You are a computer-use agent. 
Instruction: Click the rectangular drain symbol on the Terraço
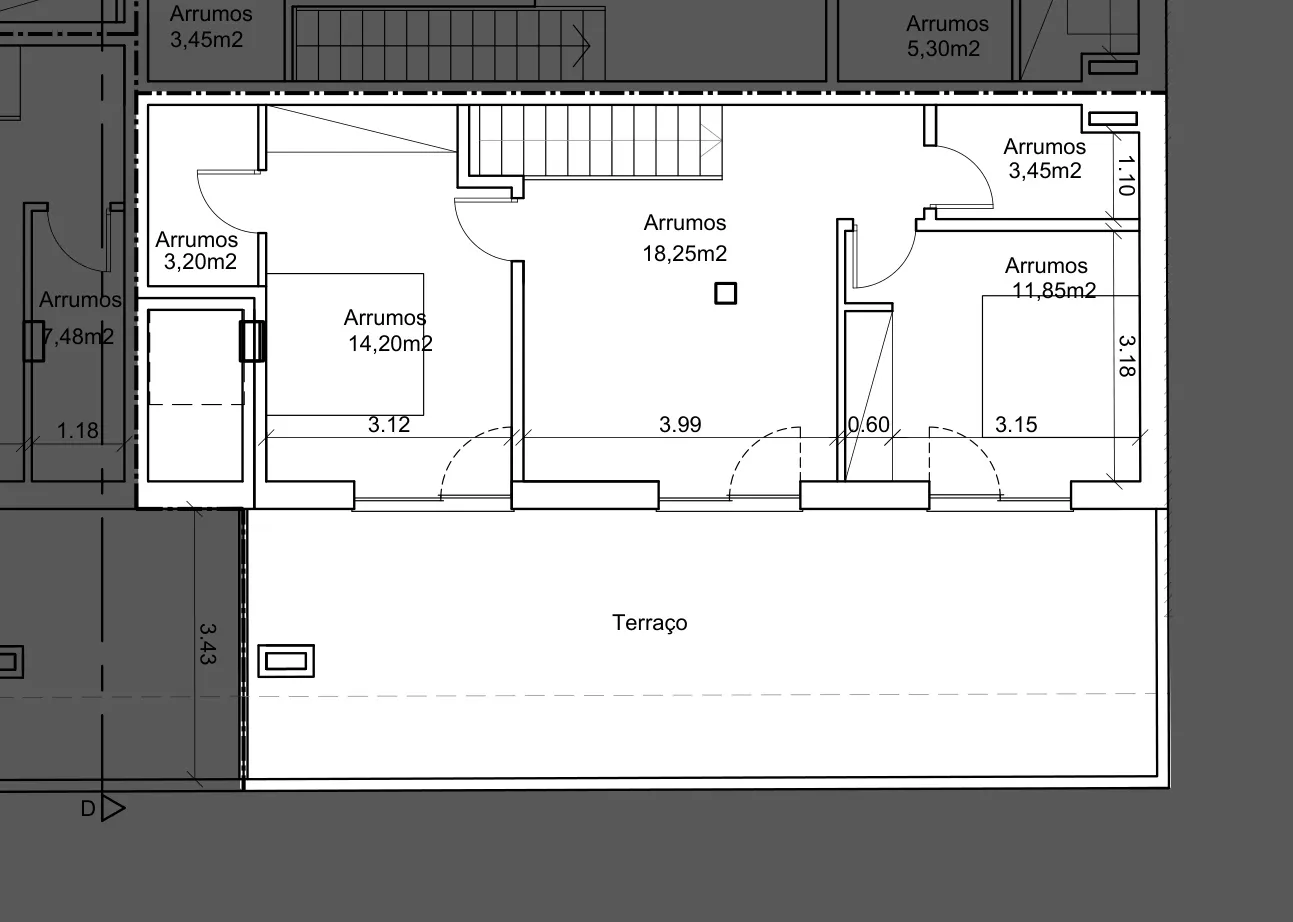(x=286, y=660)
